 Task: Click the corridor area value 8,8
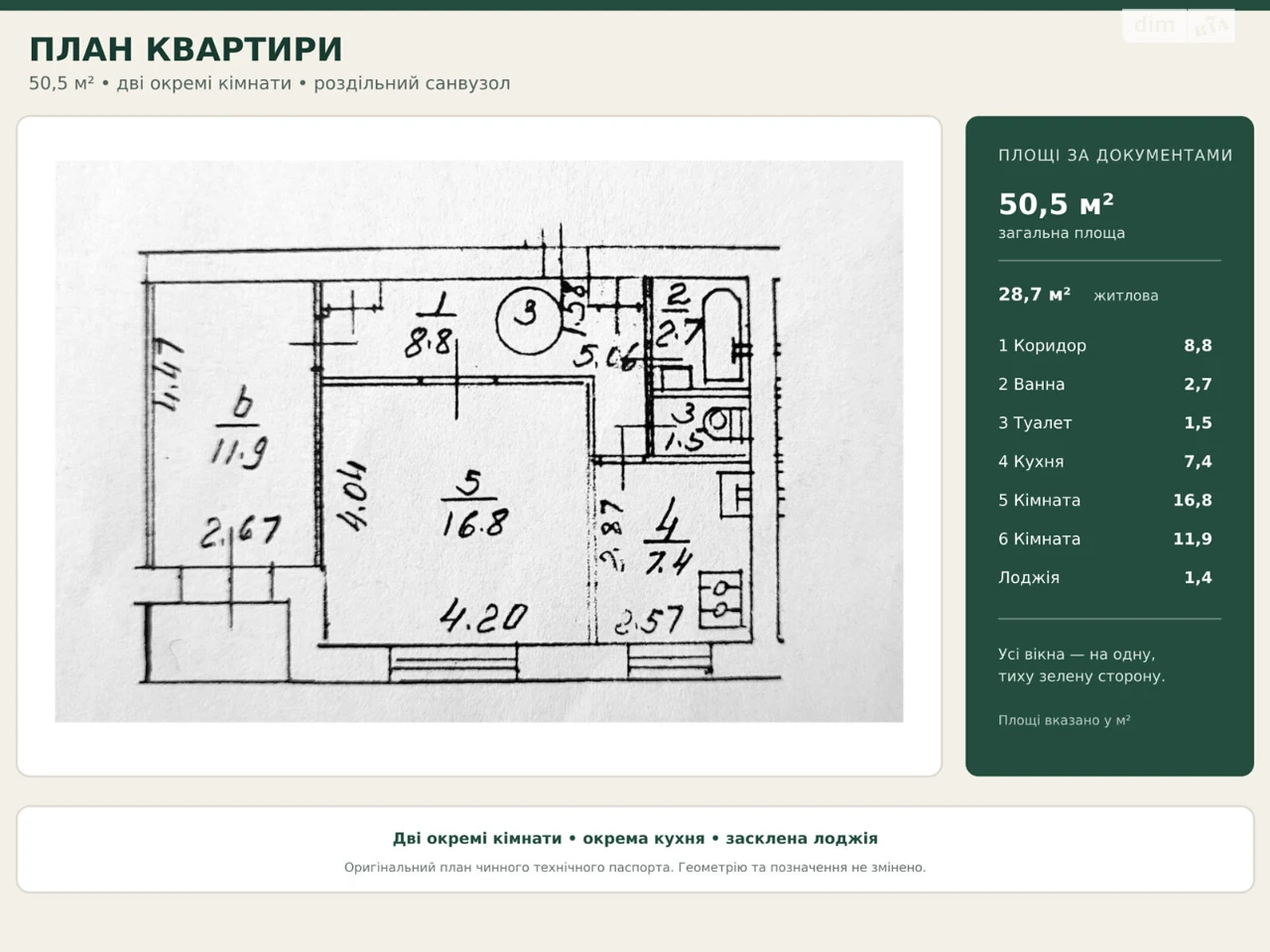(1198, 345)
